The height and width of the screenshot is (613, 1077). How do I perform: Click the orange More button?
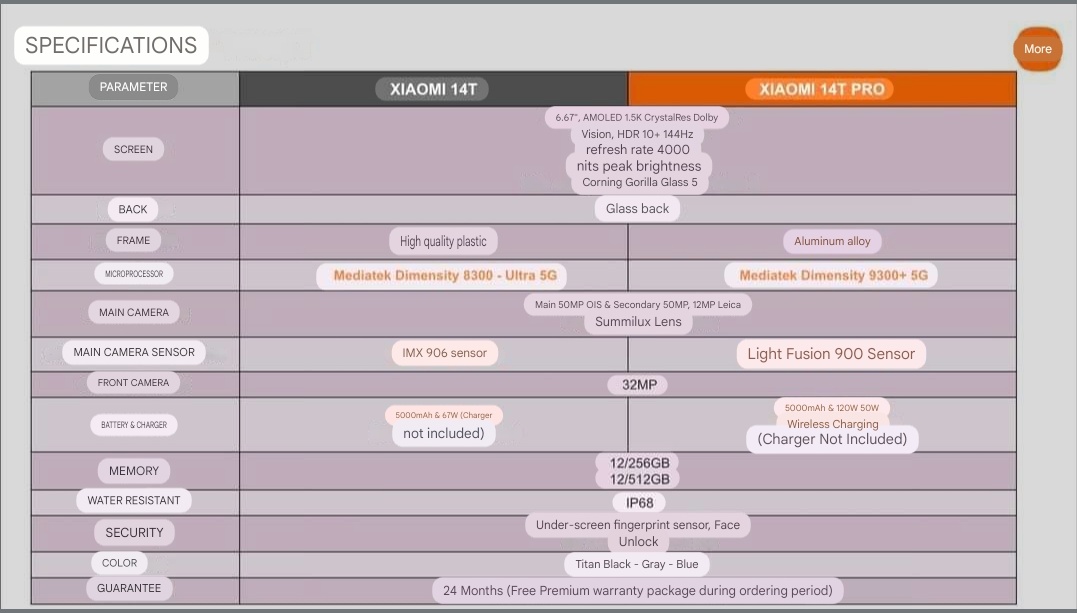tap(1037, 49)
